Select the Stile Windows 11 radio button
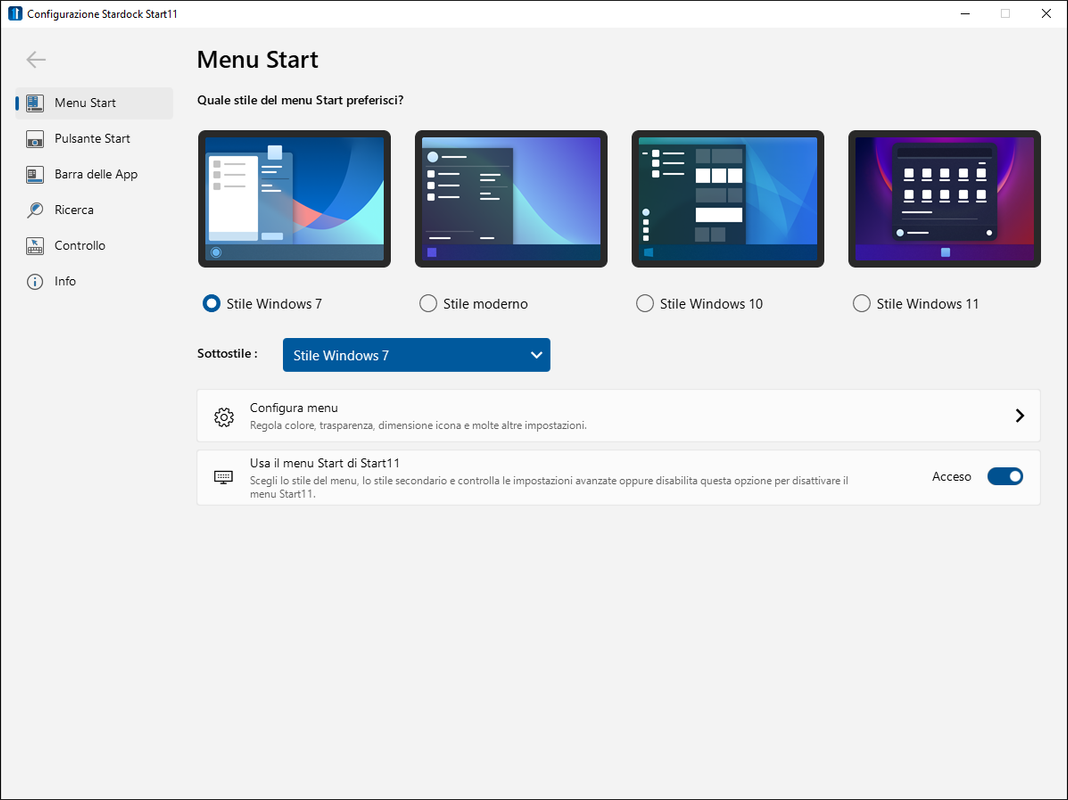Image resolution: width=1068 pixels, height=800 pixels. 861,304
